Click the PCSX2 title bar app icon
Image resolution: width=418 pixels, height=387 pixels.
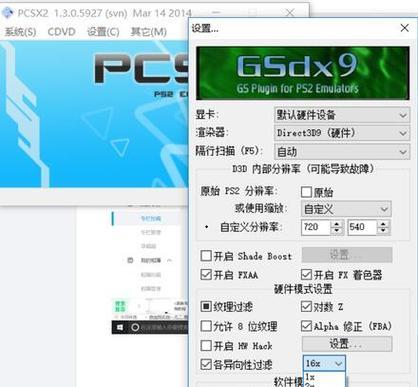8,13
